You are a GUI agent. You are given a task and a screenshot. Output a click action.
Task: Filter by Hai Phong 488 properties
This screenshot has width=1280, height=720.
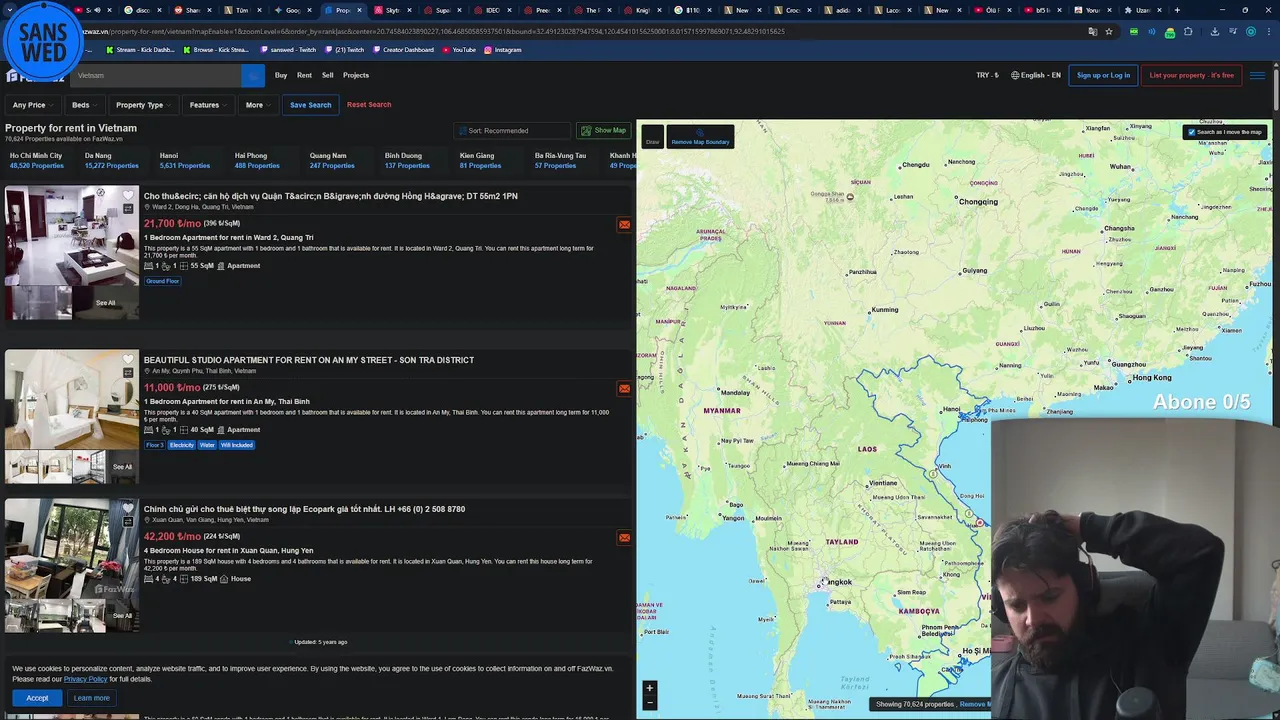(x=257, y=160)
